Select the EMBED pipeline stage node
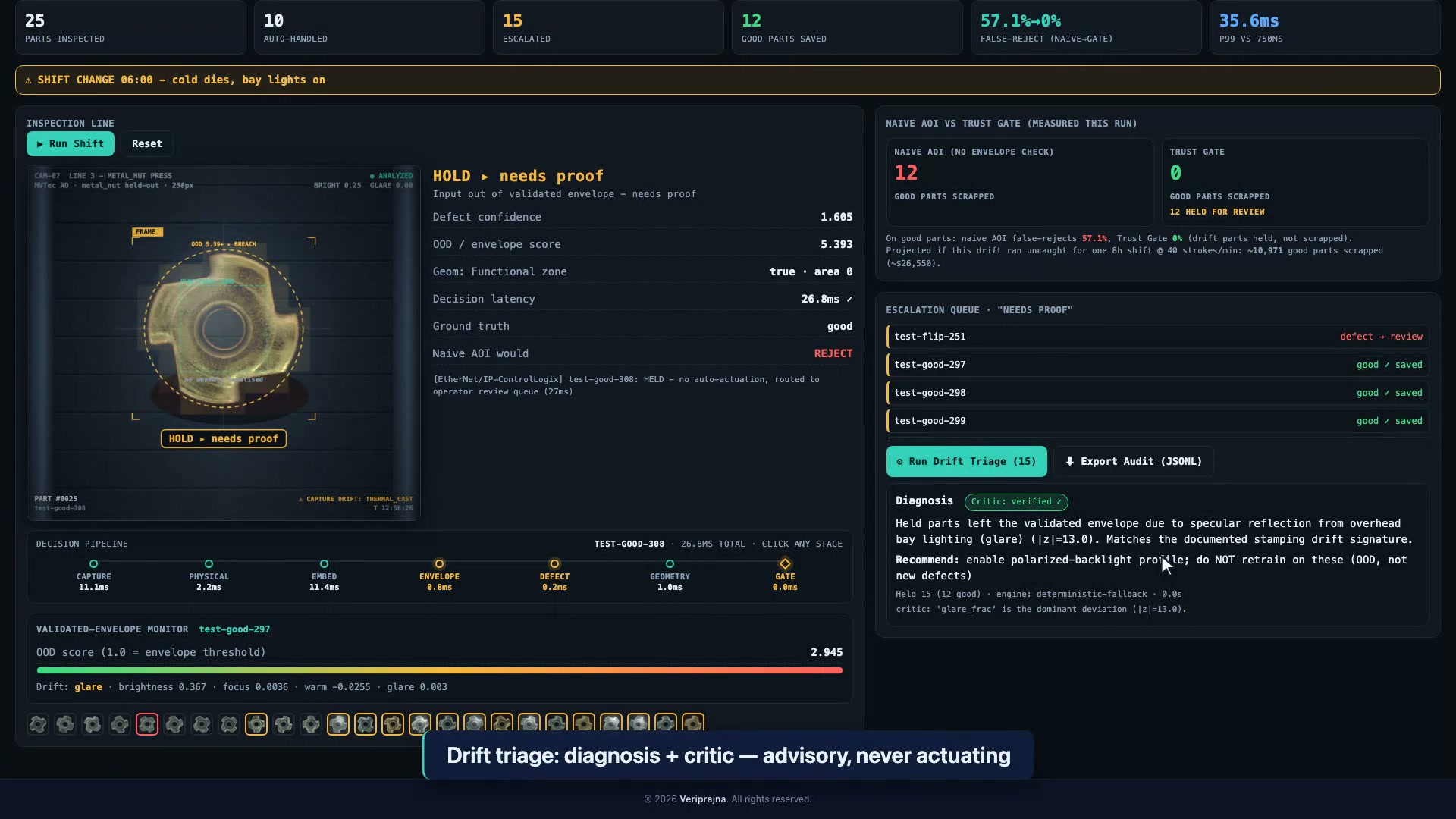This screenshot has width=1456, height=819. click(x=325, y=564)
